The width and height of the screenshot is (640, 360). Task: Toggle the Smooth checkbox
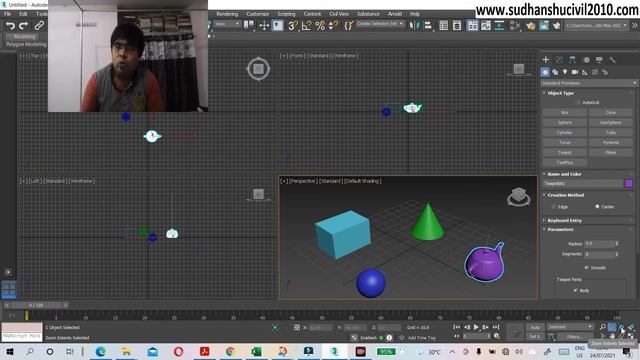(x=587, y=268)
